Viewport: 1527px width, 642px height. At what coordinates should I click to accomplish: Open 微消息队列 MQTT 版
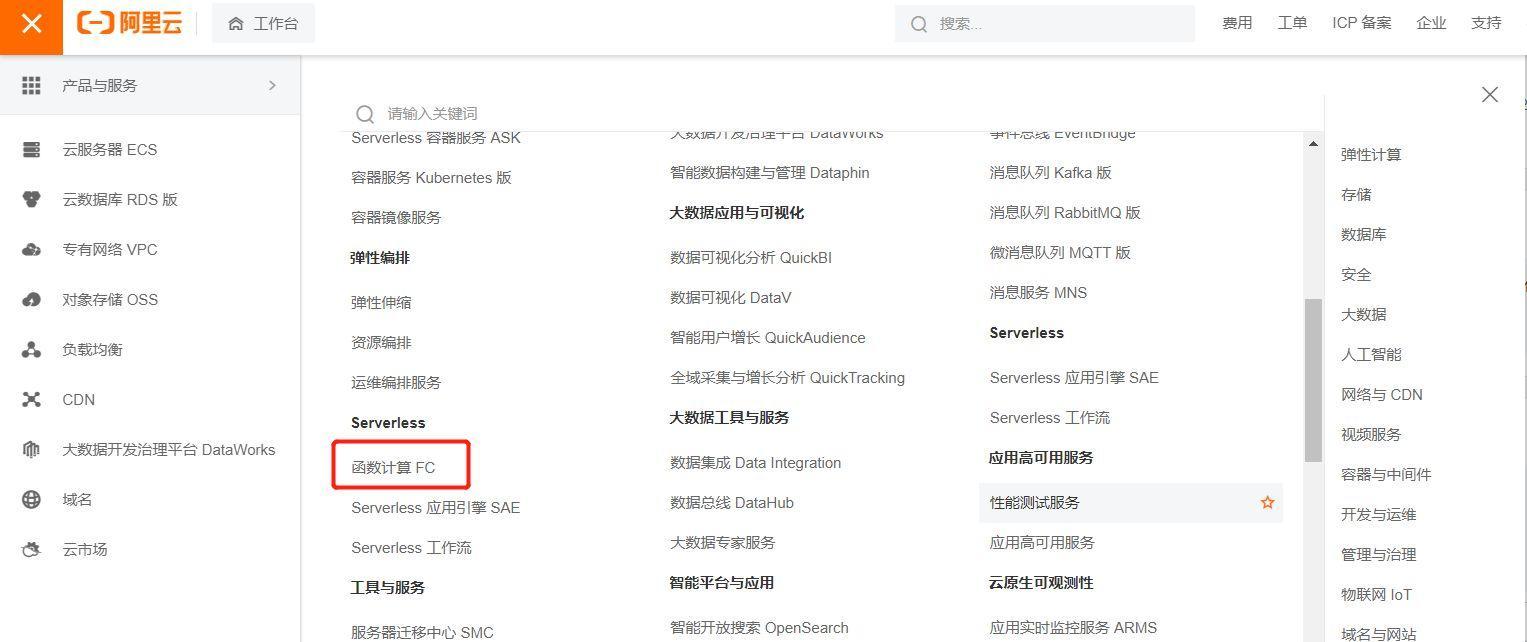[x=1060, y=253]
